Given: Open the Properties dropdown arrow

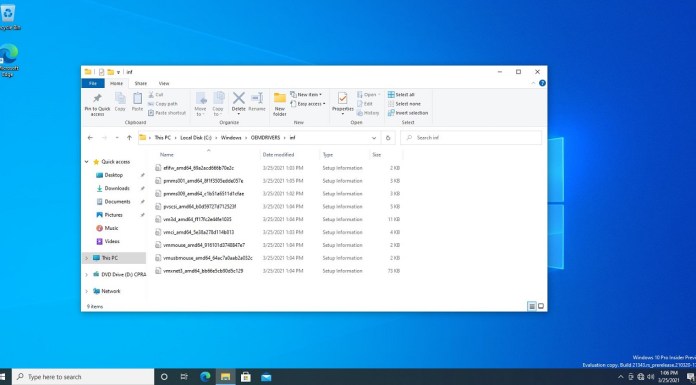Looking at the screenshot, I should pos(342,114).
